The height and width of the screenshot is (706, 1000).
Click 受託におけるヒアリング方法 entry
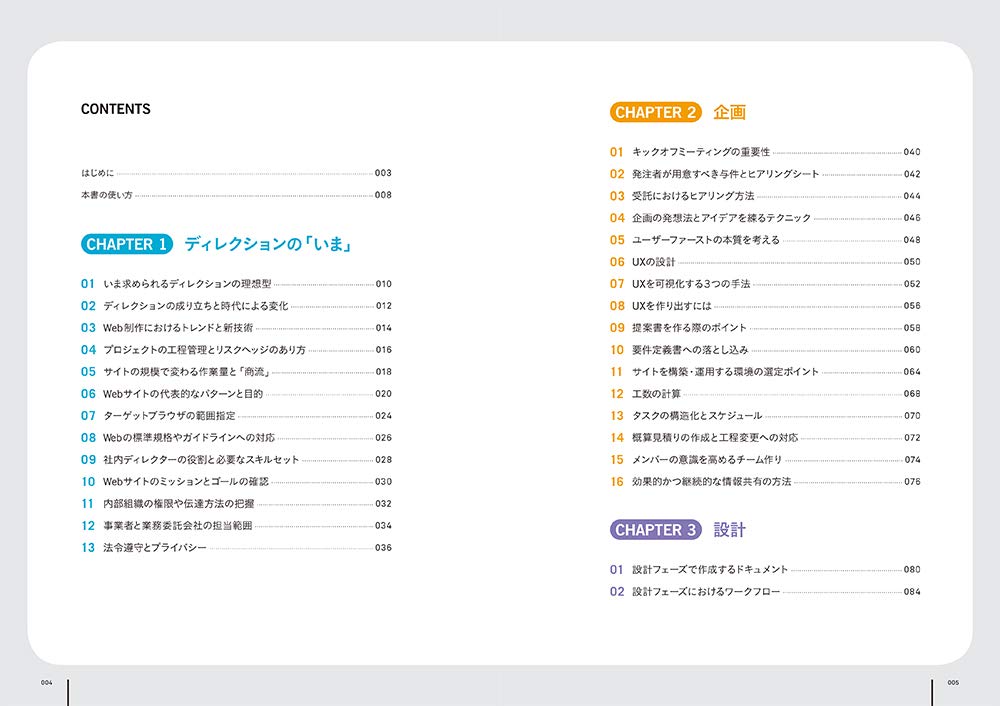(765, 196)
